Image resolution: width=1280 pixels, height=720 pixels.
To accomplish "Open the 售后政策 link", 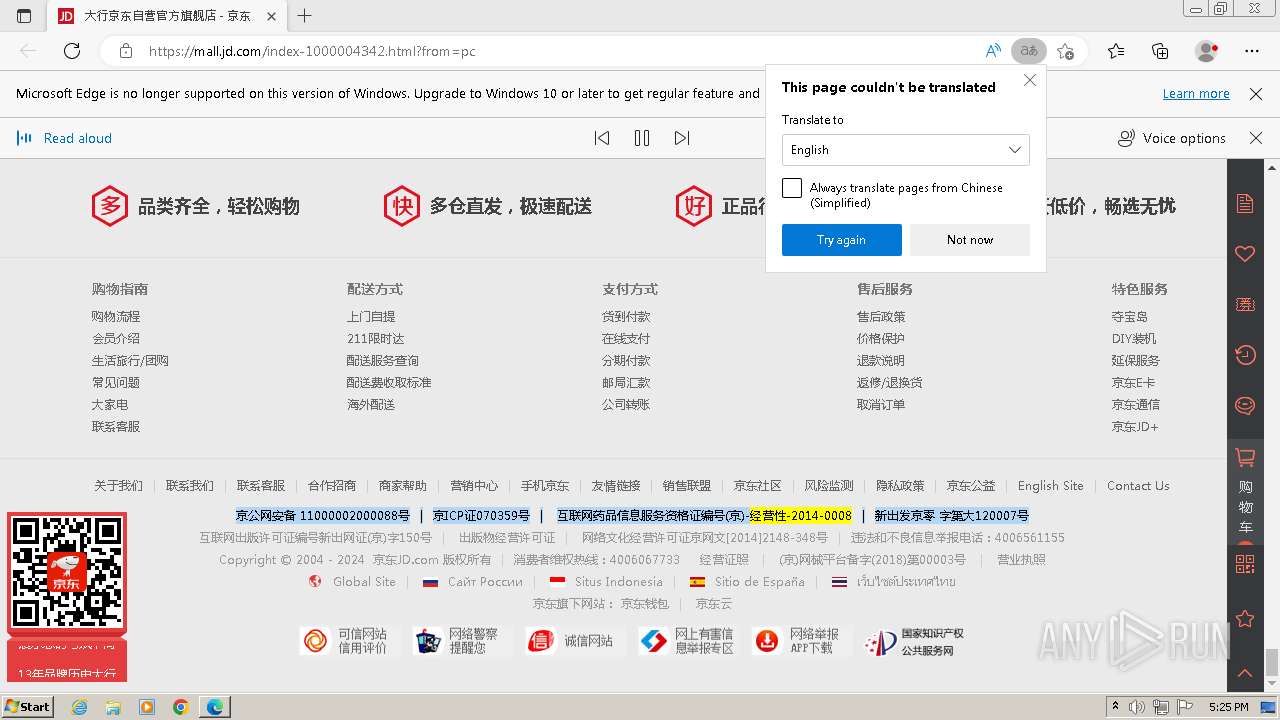I will click(x=881, y=316).
